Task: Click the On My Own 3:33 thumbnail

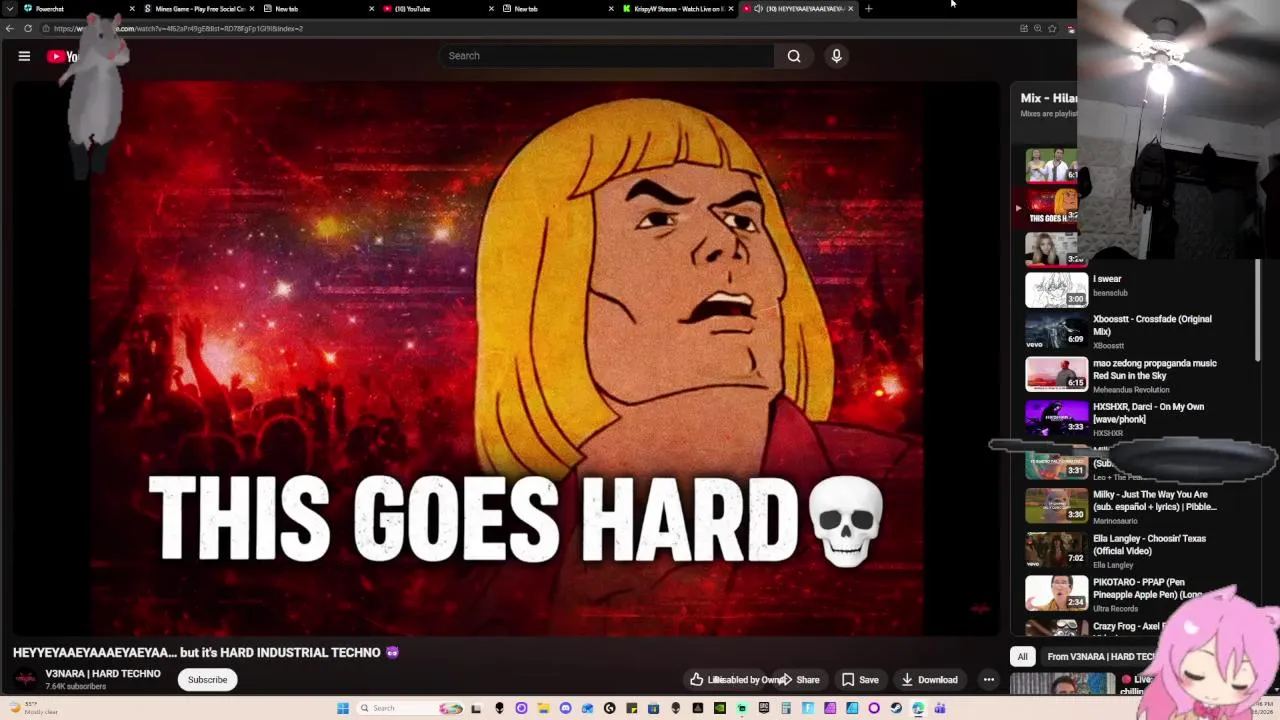Action: (x=1056, y=418)
